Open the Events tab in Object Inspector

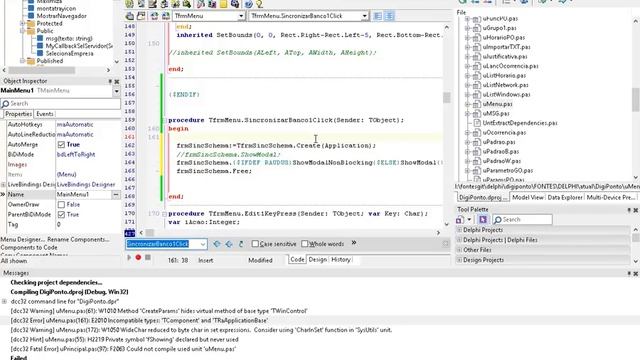point(44,114)
